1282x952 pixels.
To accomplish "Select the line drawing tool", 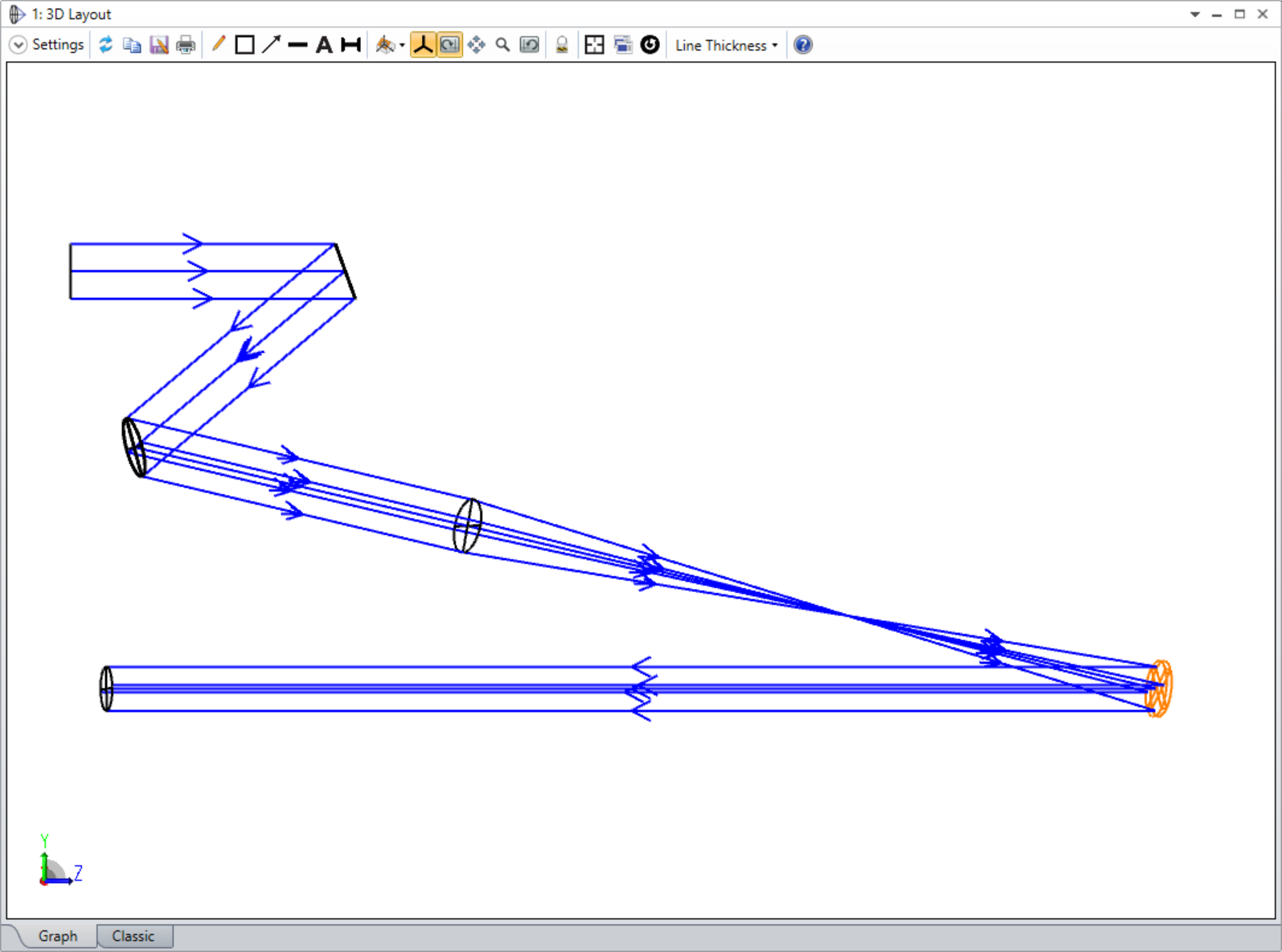I will coord(298,45).
